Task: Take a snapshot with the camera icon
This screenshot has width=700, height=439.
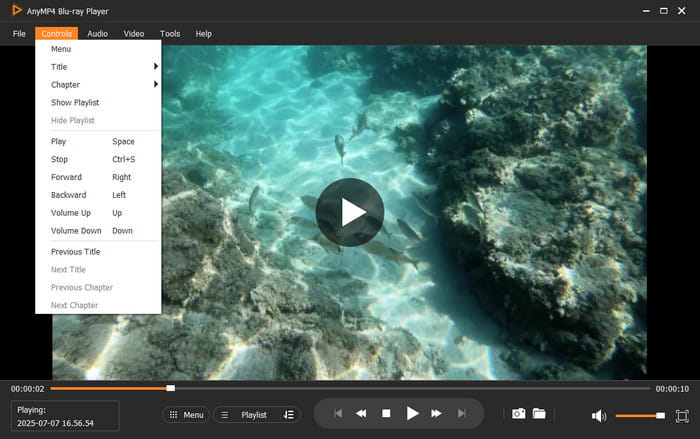Action: coord(518,414)
